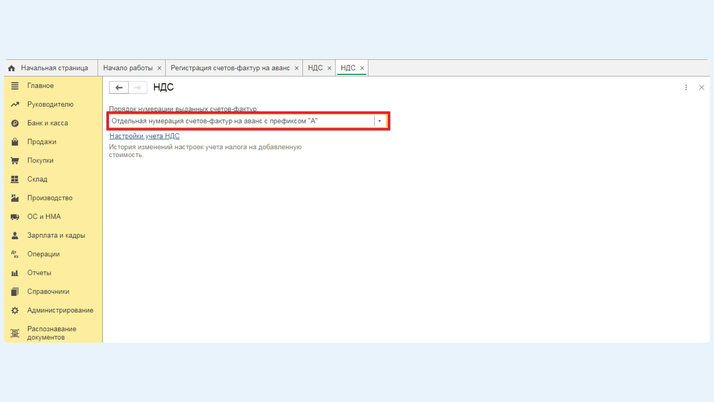Expand the invoice numbering order dropdown arrow
Image resolution: width=714 pixels, height=402 pixels.
[x=380, y=121]
